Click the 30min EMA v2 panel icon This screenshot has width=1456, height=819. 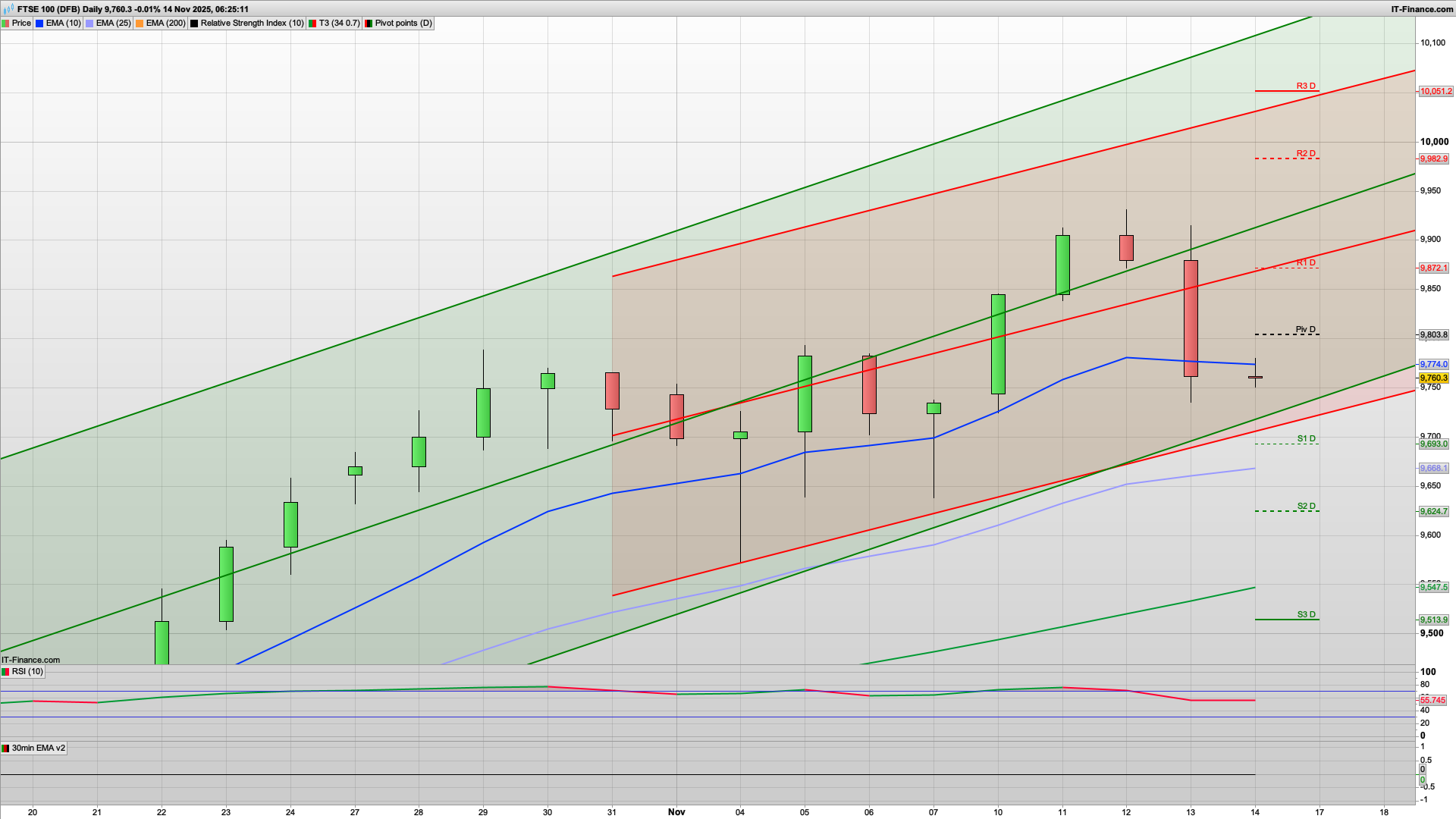point(5,749)
